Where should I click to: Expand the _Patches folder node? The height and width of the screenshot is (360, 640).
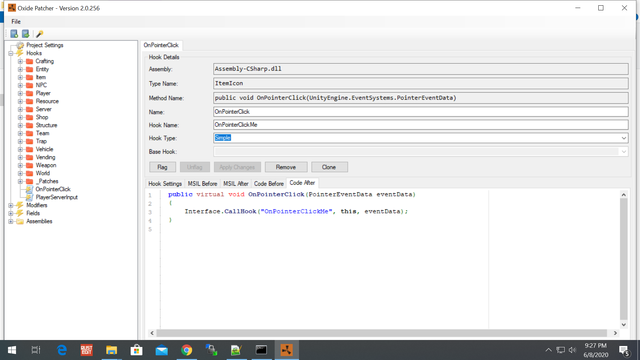[x=20, y=181]
